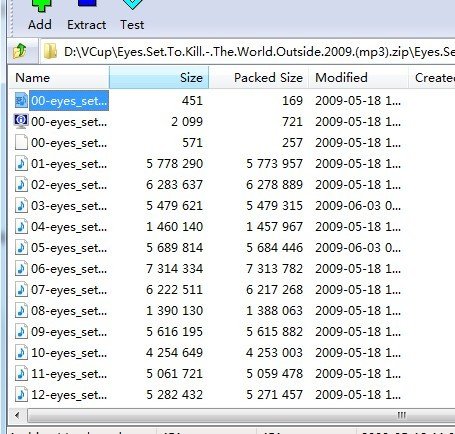Screen dimensions: 455x434
Task: Click packed size value 5 684 446
Action: click(x=274, y=248)
